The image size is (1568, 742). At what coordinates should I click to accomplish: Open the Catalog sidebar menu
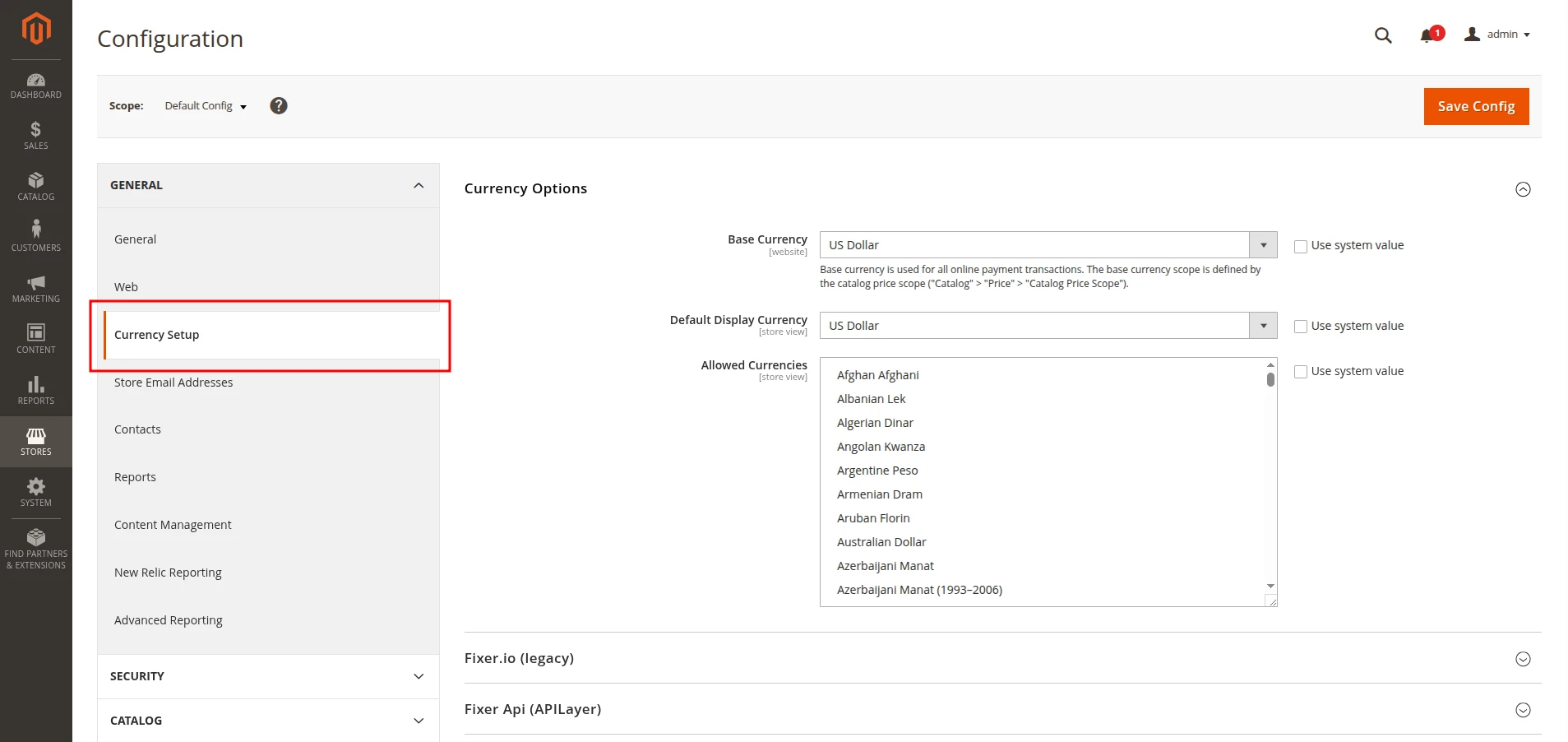click(36, 187)
